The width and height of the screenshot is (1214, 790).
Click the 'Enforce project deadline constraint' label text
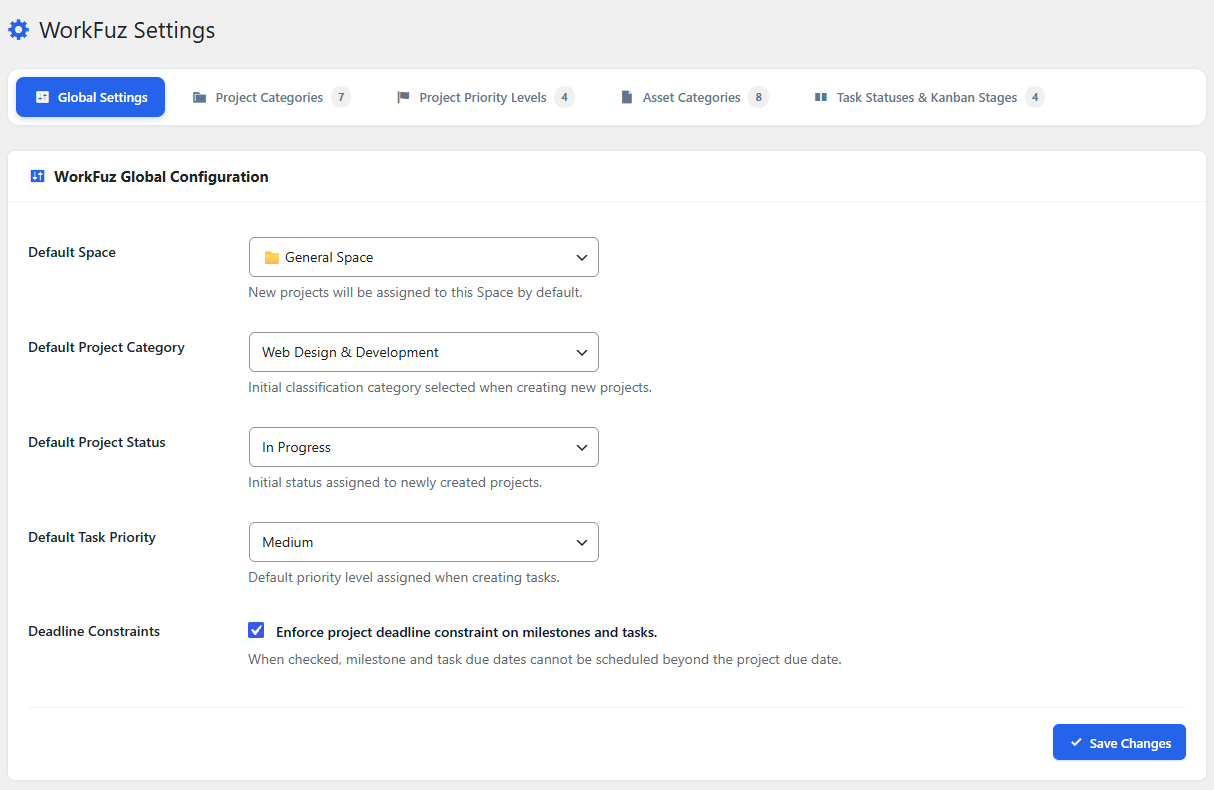[466, 632]
